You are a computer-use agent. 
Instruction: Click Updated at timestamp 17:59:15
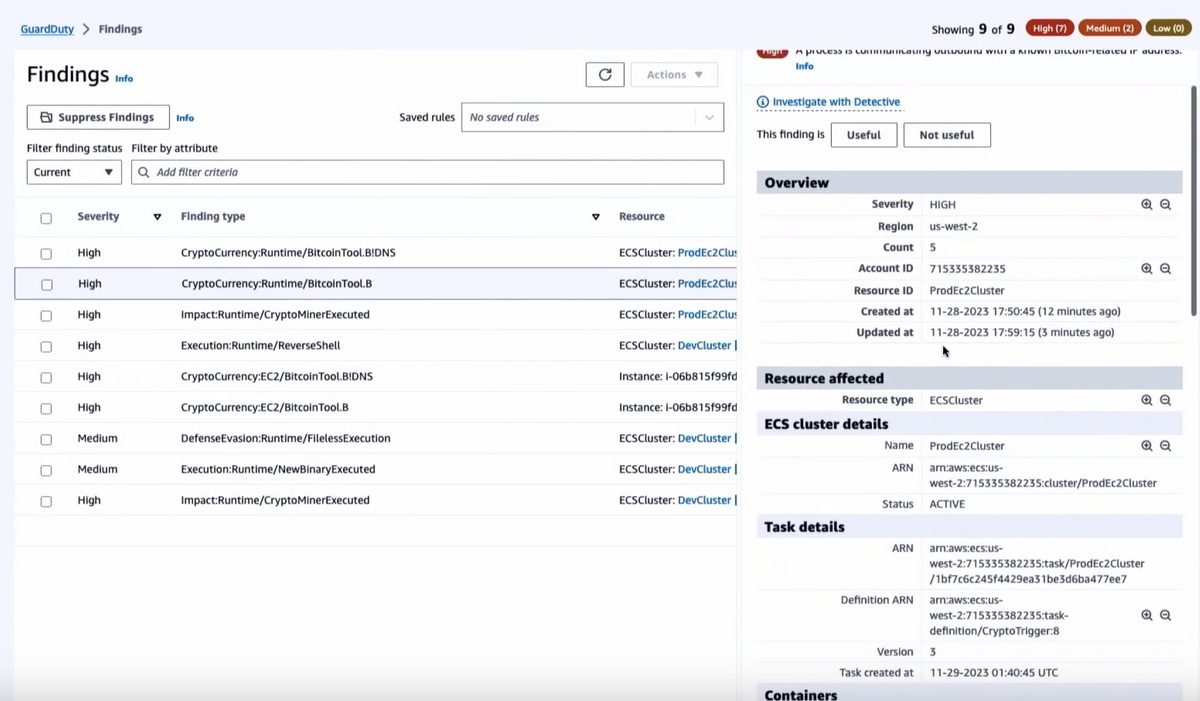point(1022,332)
